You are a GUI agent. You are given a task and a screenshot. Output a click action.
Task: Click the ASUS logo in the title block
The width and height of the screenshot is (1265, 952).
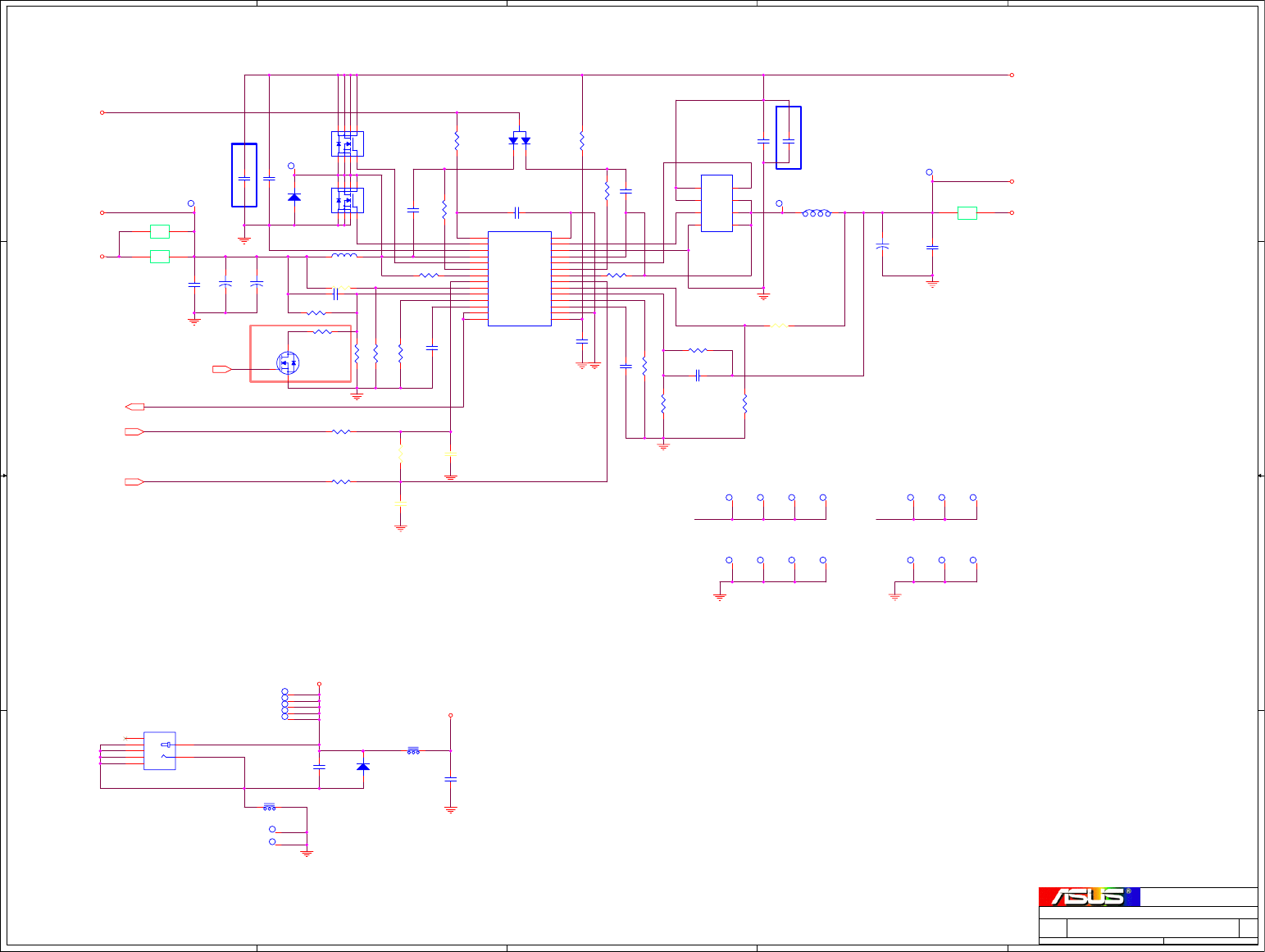(1089, 896)
